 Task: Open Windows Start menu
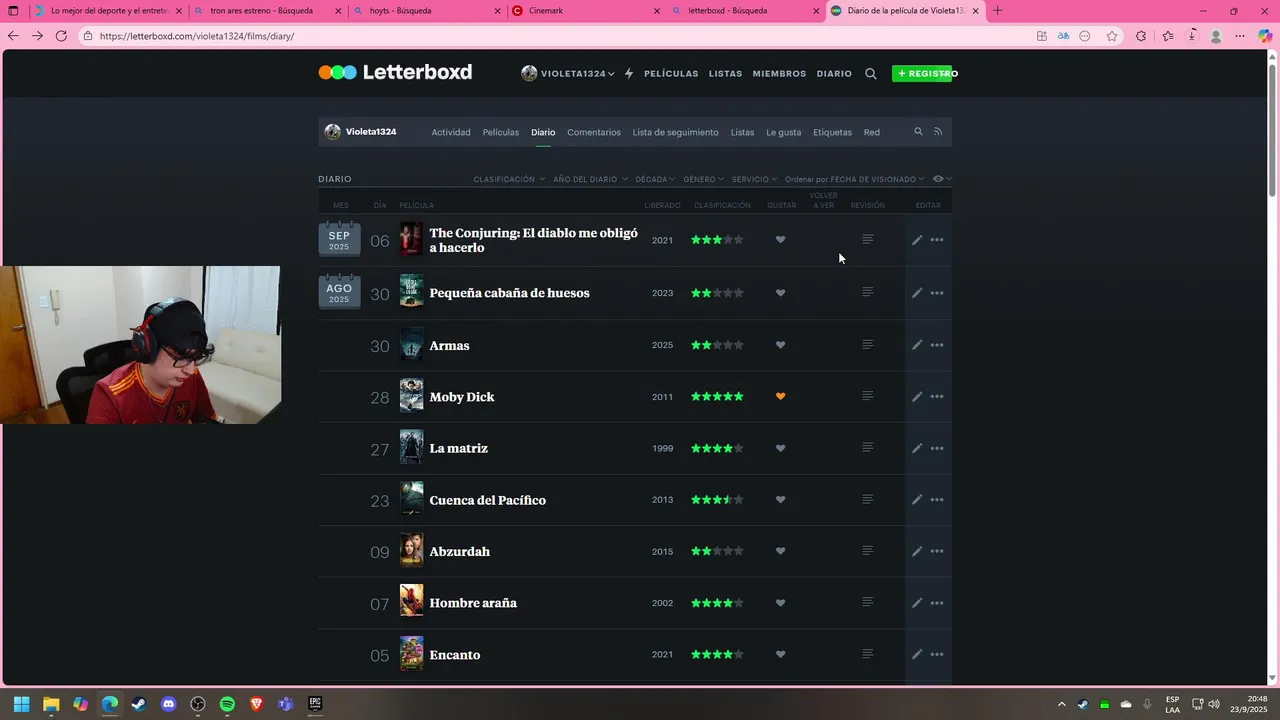point(21,704)
